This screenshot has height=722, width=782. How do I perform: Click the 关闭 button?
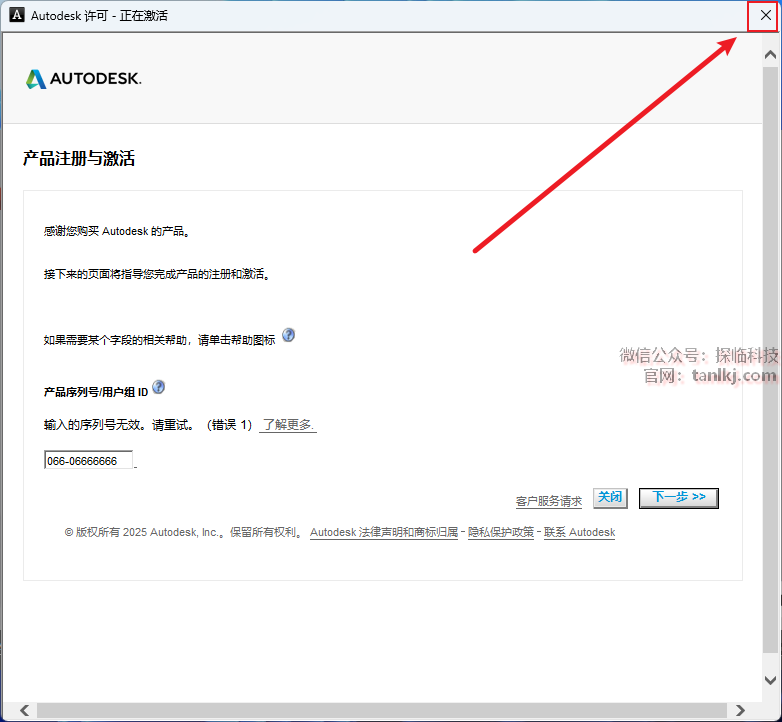[x=610, y=498]
